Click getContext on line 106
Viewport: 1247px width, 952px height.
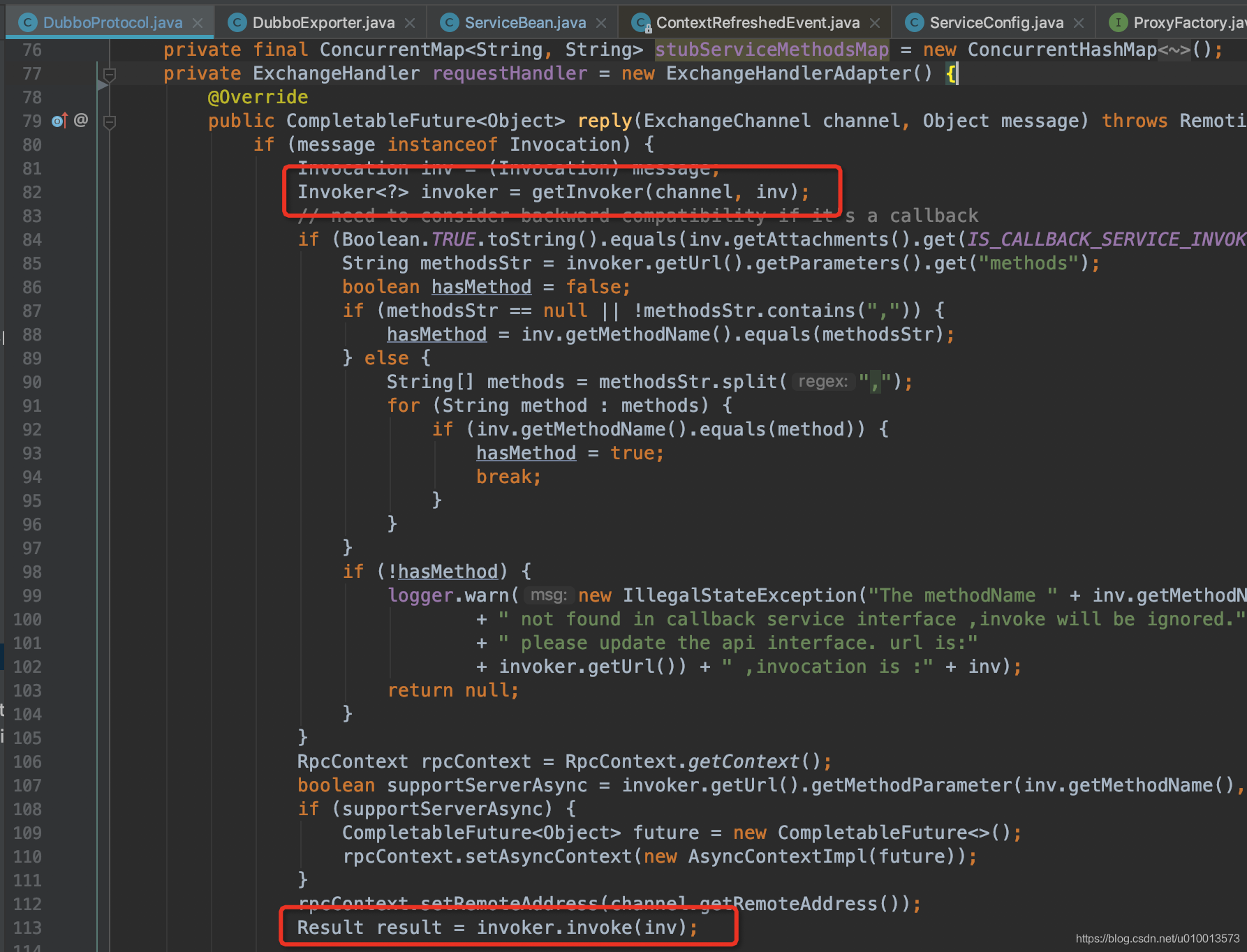click(744, 761)
